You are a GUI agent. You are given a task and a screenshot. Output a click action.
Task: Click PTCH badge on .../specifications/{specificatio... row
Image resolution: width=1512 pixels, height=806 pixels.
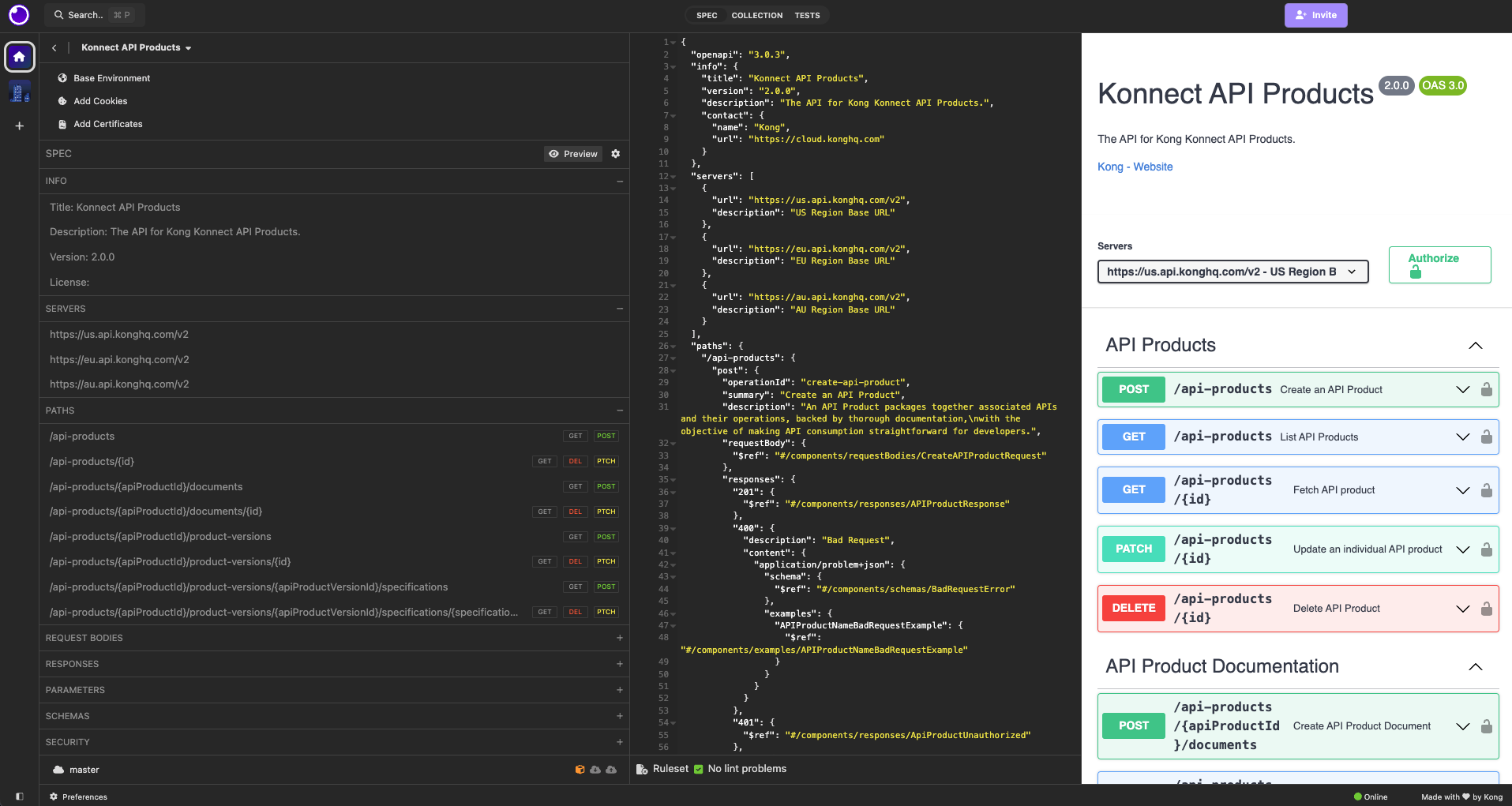pyautogui.click(x=606, y=613)
